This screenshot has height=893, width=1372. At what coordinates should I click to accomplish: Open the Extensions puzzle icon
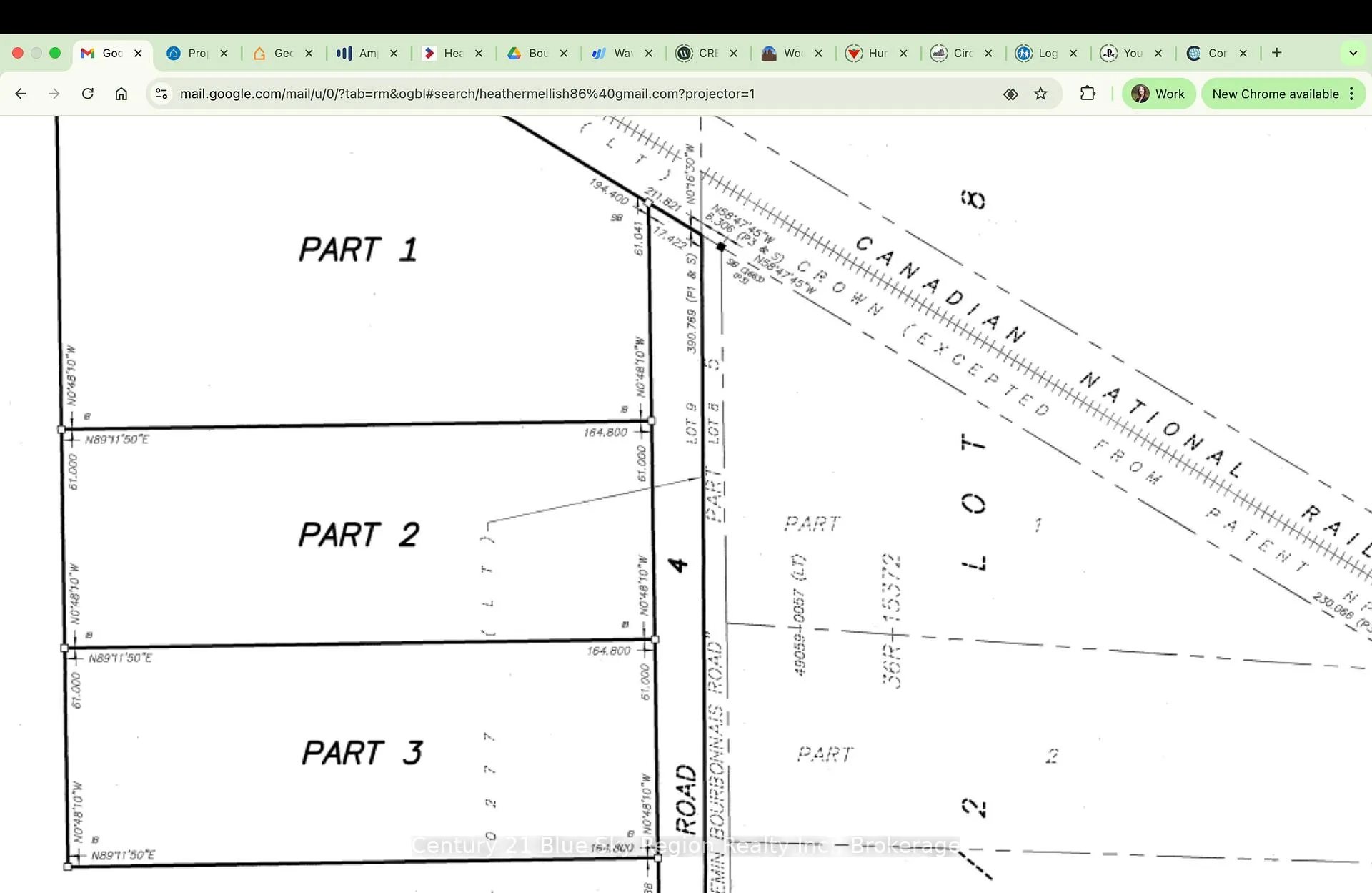click(1088, 94)
